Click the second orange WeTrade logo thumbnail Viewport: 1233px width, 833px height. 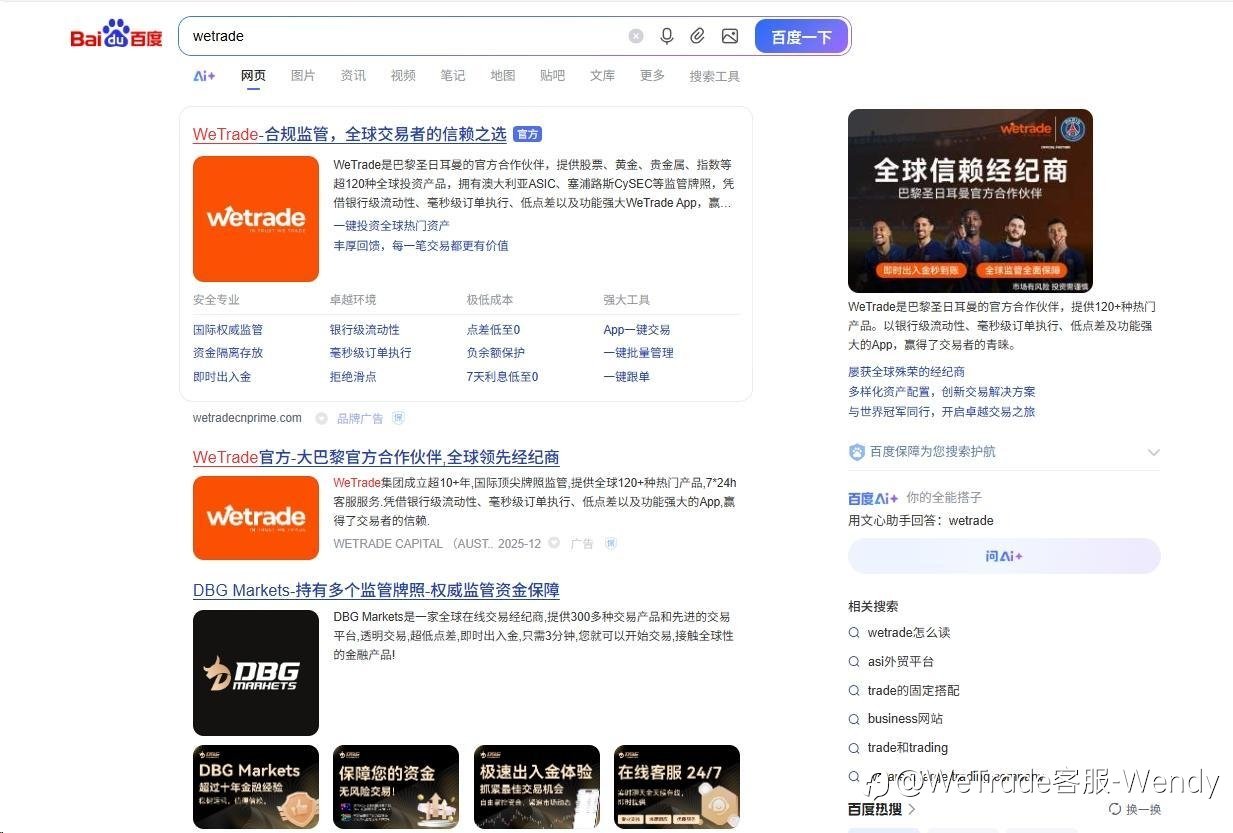pyautogui.click(x=256, y=518)
